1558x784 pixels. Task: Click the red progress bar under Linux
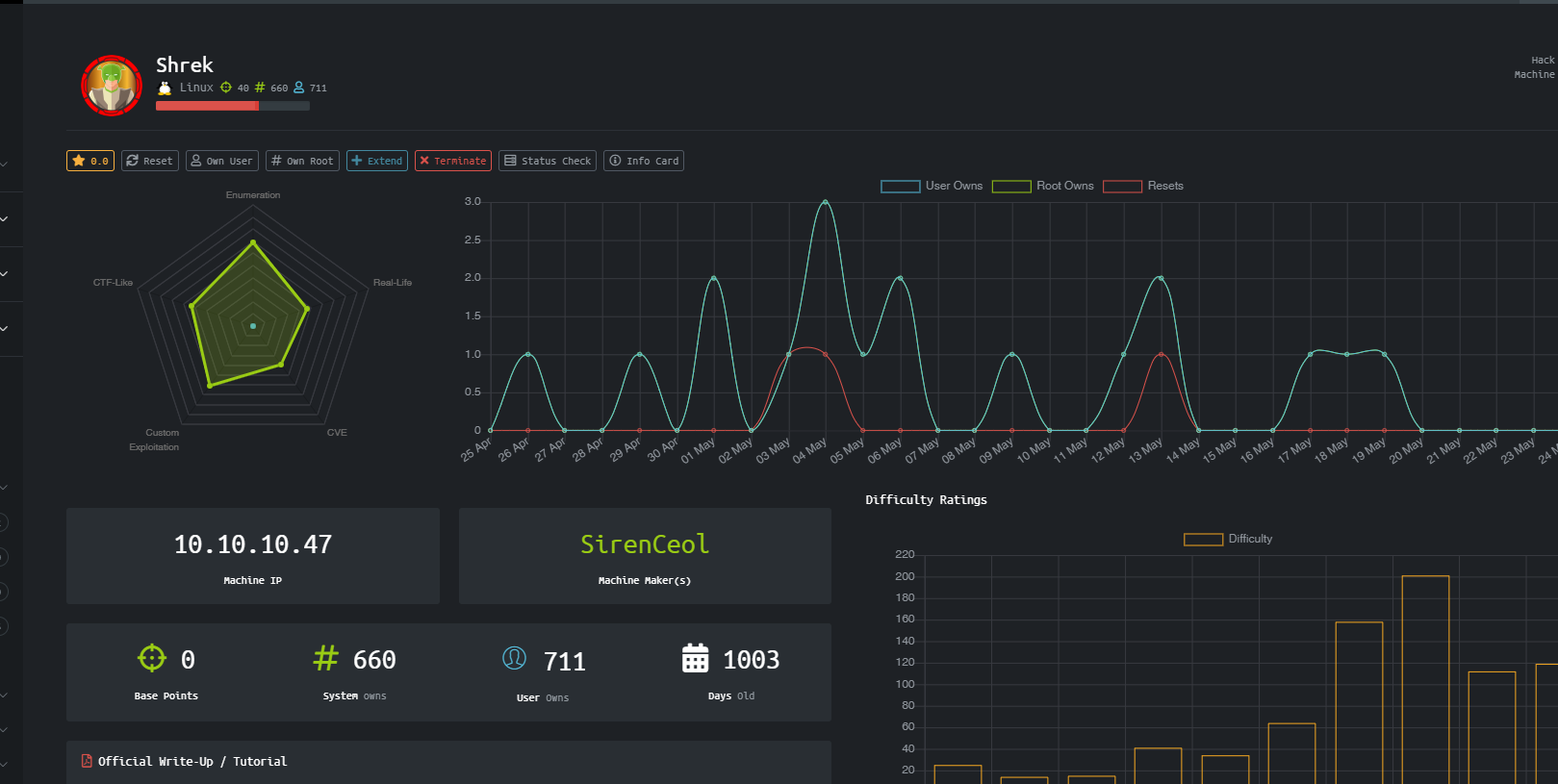coord(233,106)
